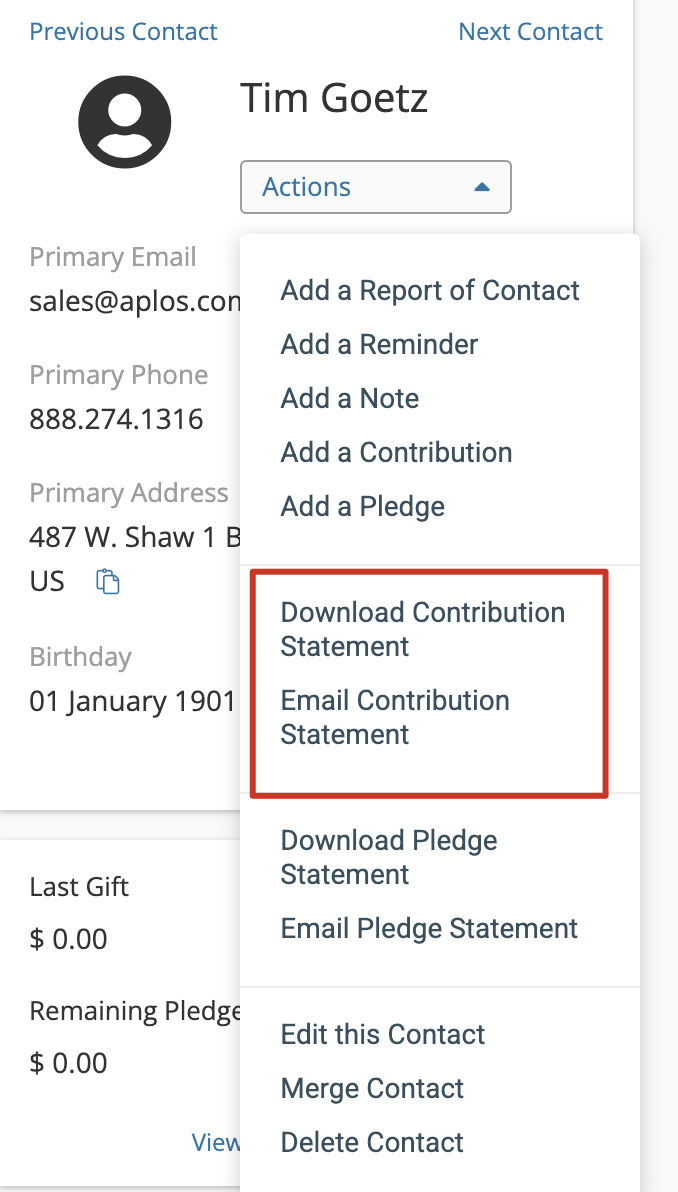Open the Previous Contact link
Image resolution: width=678 pixels, height=1192 pixels.
pyautogui.click(x=123, y=31)
